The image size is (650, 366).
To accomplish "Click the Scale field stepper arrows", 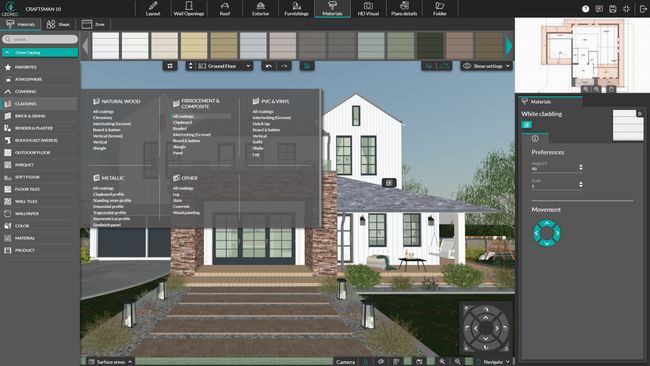I will click(580, 184).
